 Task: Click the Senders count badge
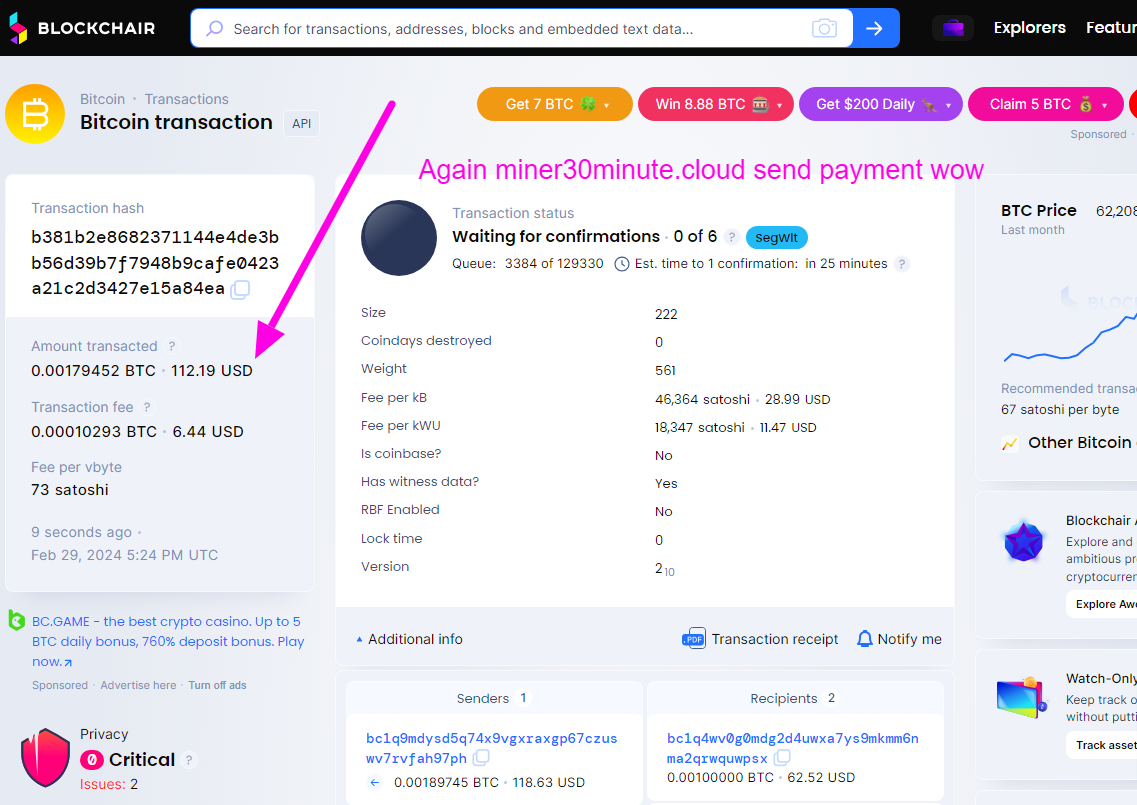[523, 698]
